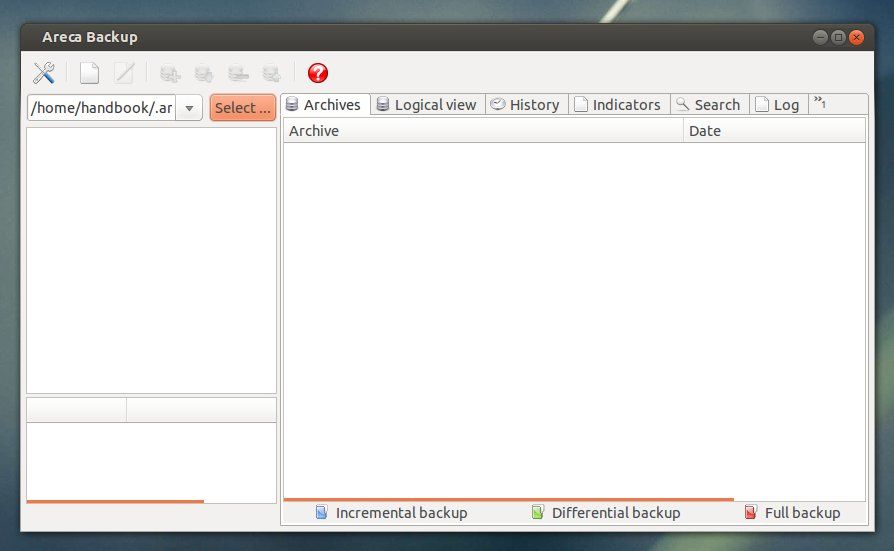894x551 pixels.
Task: Sort by the Date column header
Action: tap(774, 131)
